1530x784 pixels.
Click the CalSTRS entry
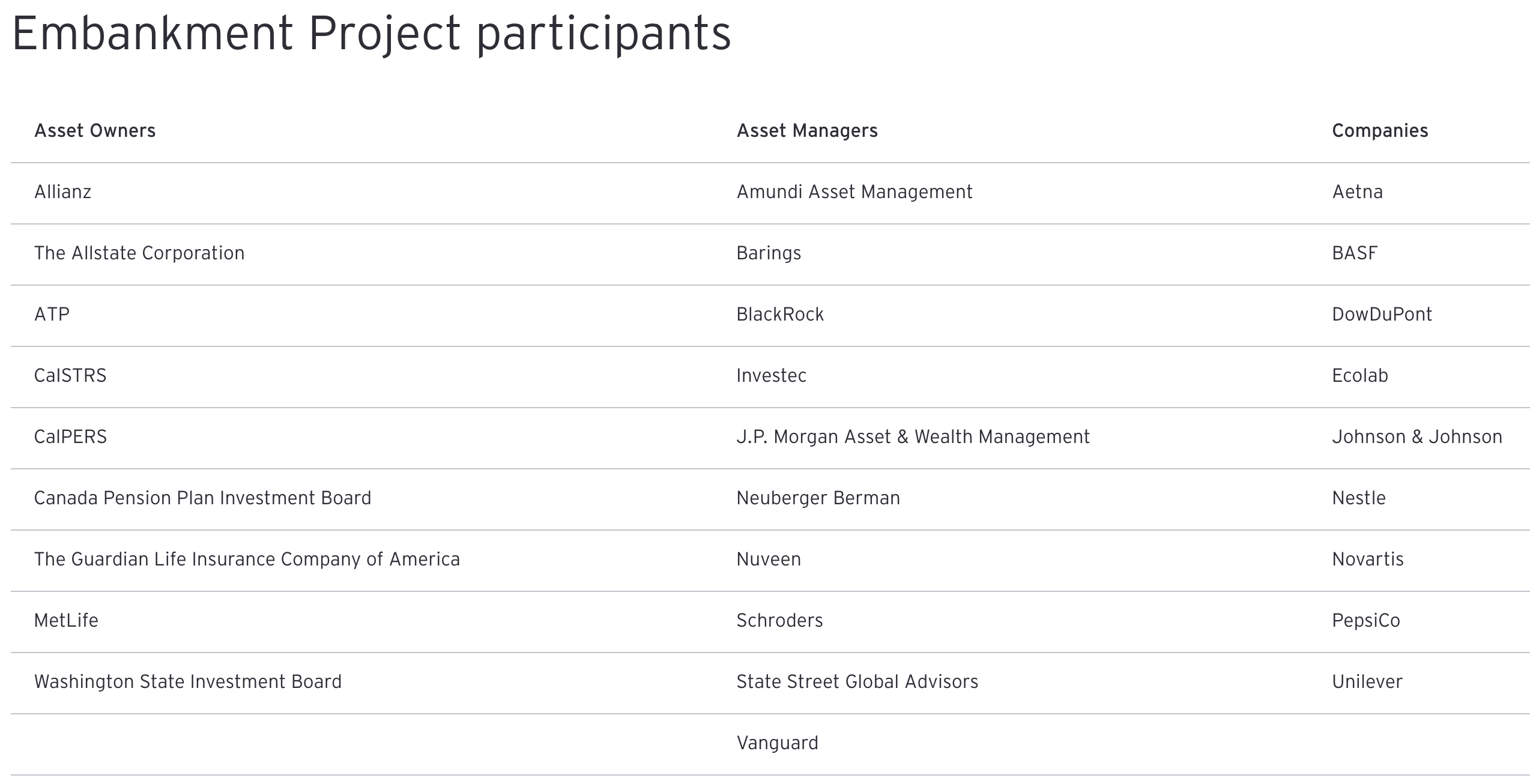(x=70, y=376)
